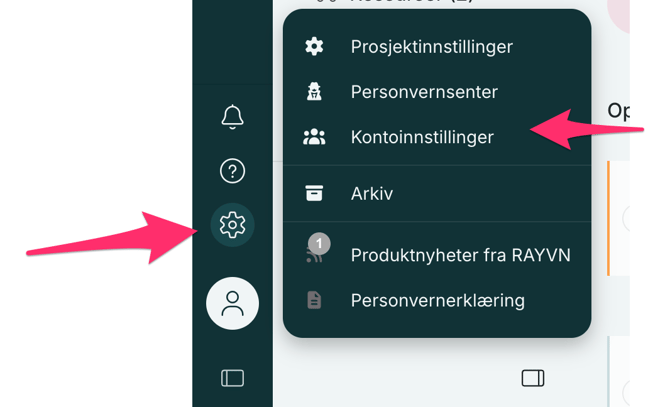
Task: Open the user profile avatar
Action: [x=232, y=303]
